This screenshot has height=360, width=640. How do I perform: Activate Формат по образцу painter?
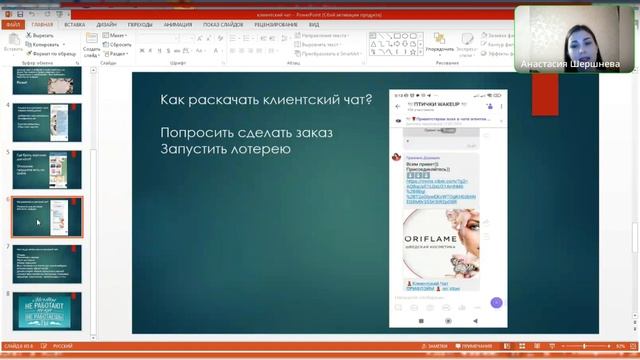pyautogui.click(x=51, y=53)
